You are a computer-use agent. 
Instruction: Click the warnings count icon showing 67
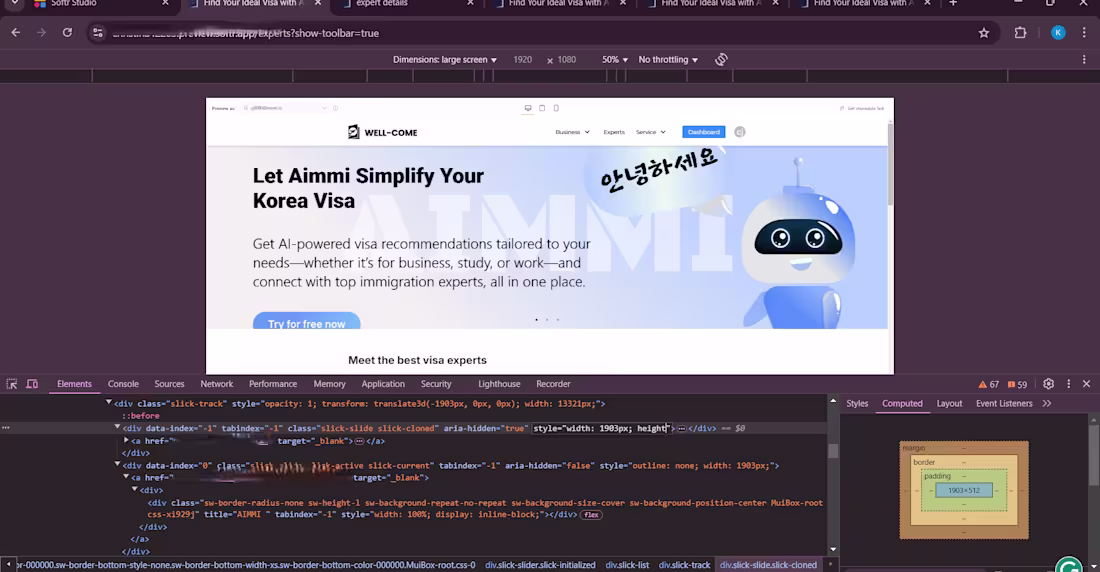pyautogui.click(x=988, y=385)
